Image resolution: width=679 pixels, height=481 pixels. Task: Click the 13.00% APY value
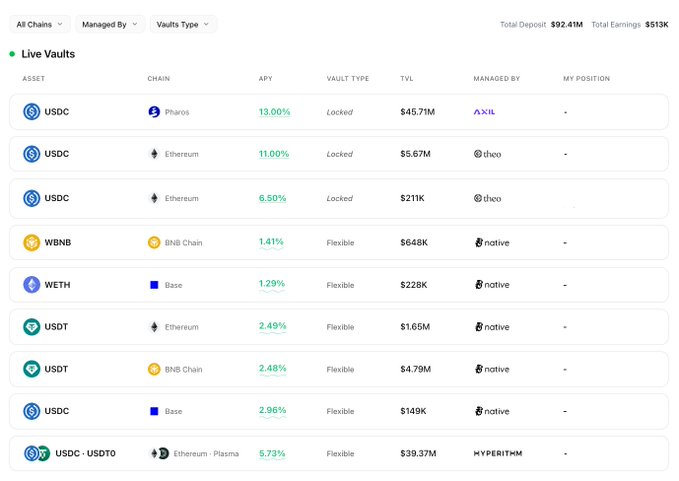click(x=275, y=112)
